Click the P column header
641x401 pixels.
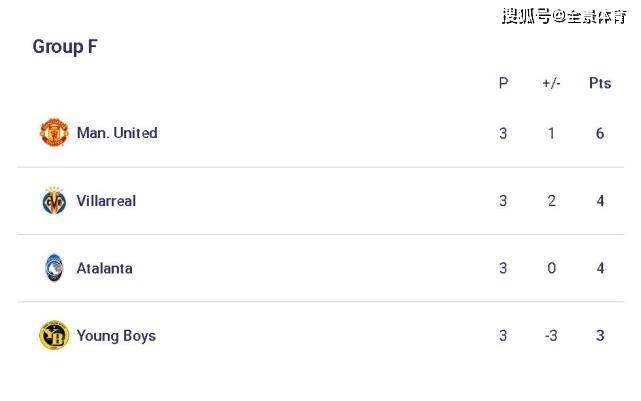(x=503, y=83)
